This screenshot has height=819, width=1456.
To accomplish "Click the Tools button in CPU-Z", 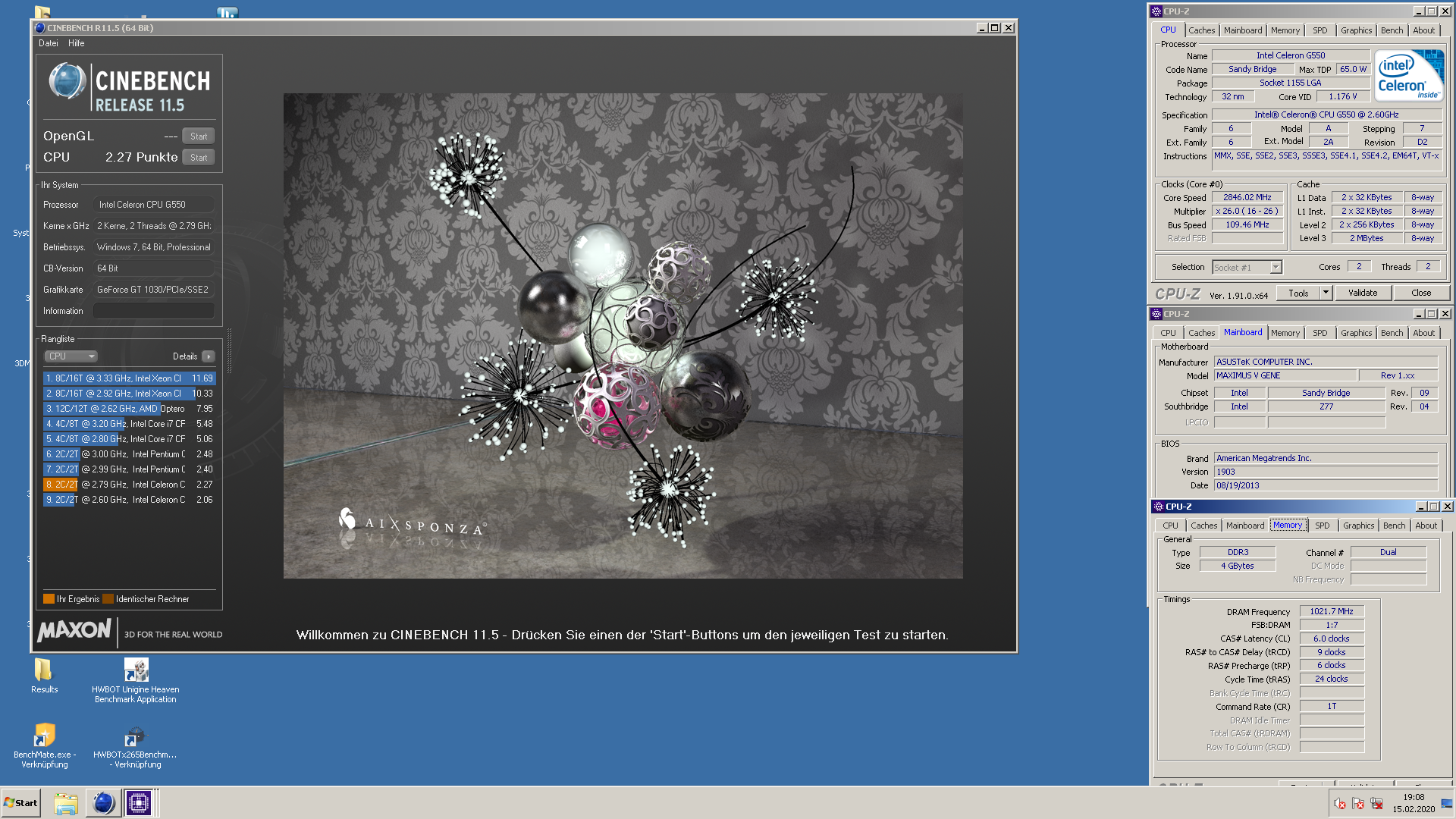I will tap(1298, 293).
